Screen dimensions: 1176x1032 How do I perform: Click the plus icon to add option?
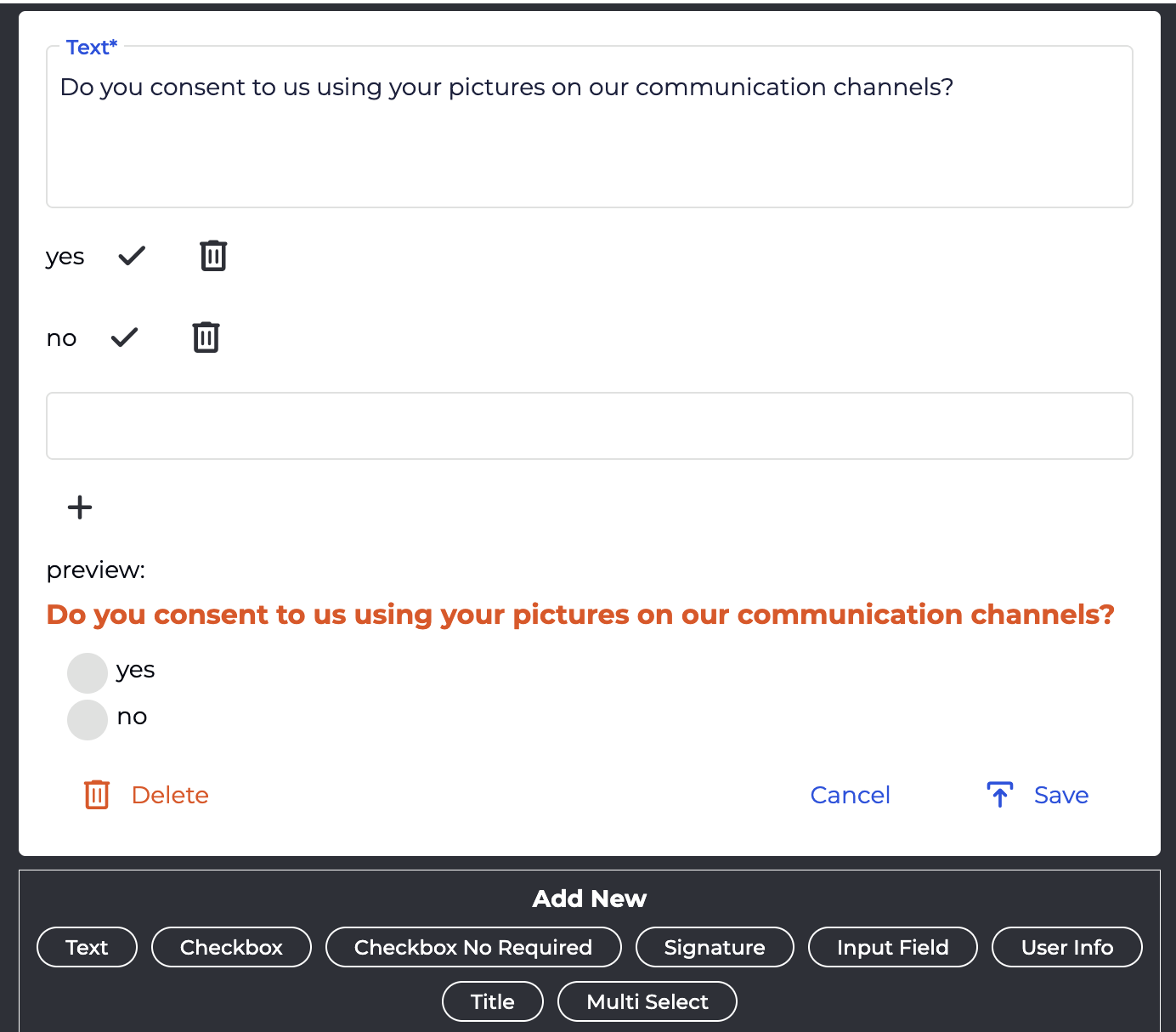click(x=80, y=507)
